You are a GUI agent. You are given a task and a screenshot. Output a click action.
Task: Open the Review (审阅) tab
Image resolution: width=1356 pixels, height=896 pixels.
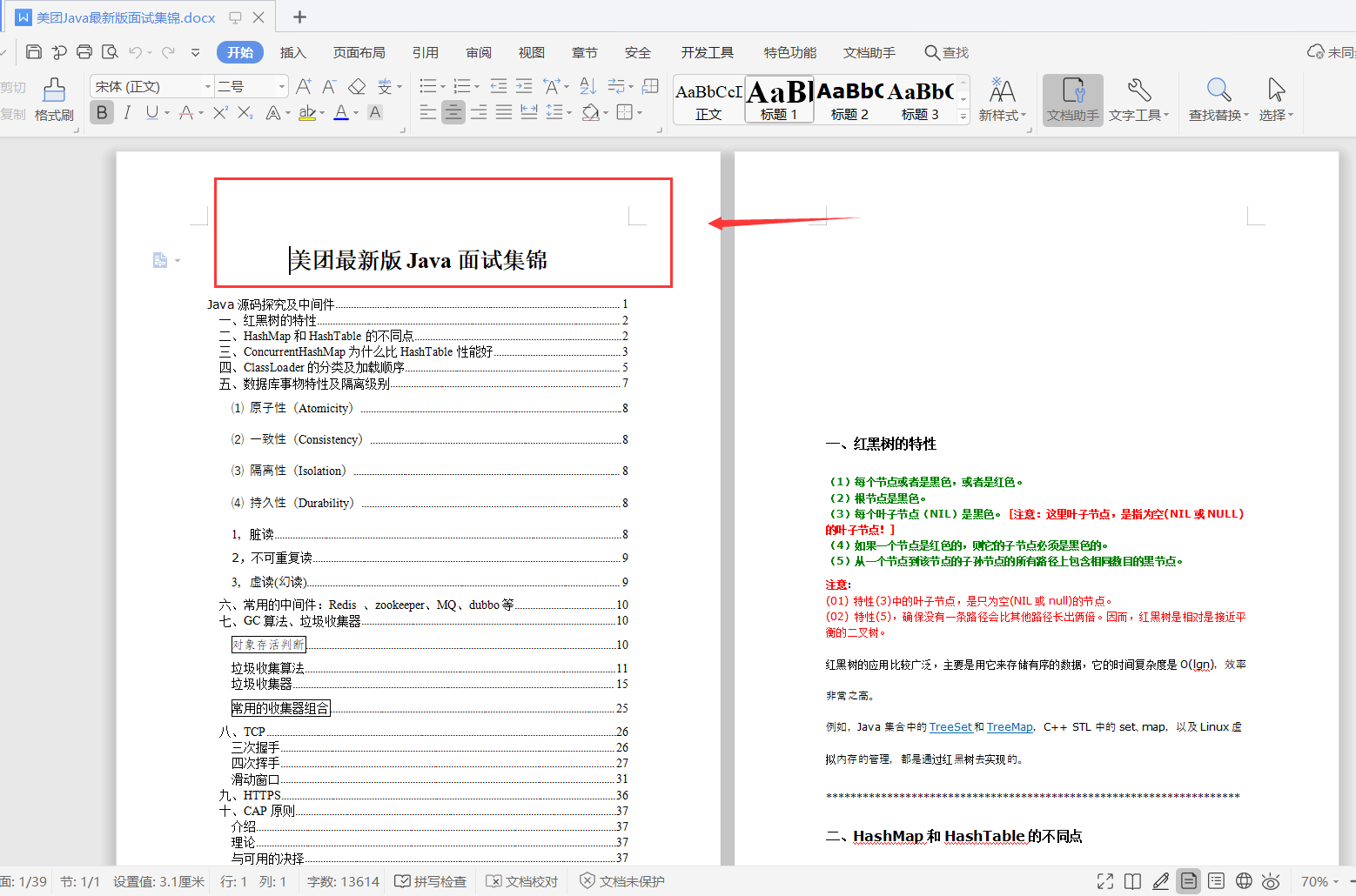click(x=479, y=53)
